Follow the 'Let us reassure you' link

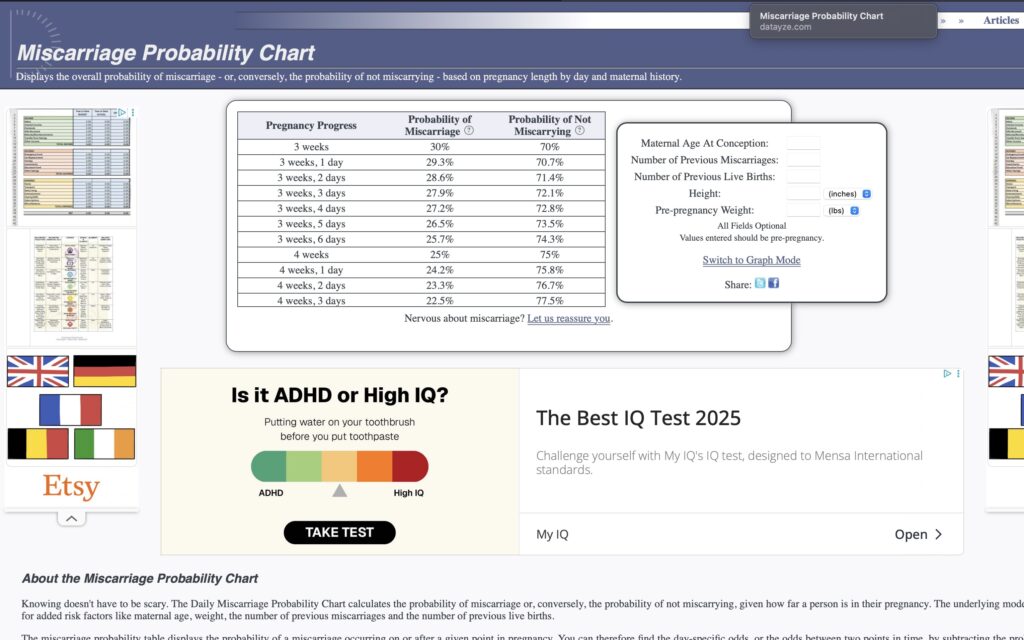pyautogui.click(x=568, y=318)
